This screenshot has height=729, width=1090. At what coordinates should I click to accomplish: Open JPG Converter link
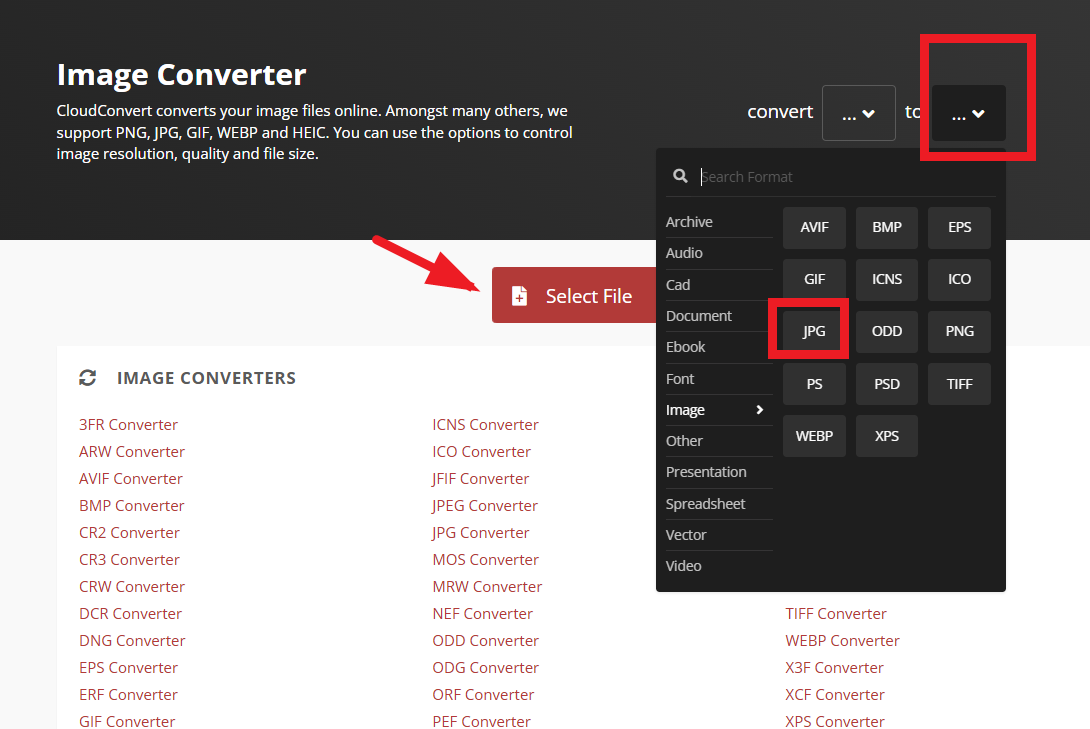pos(480,533)
